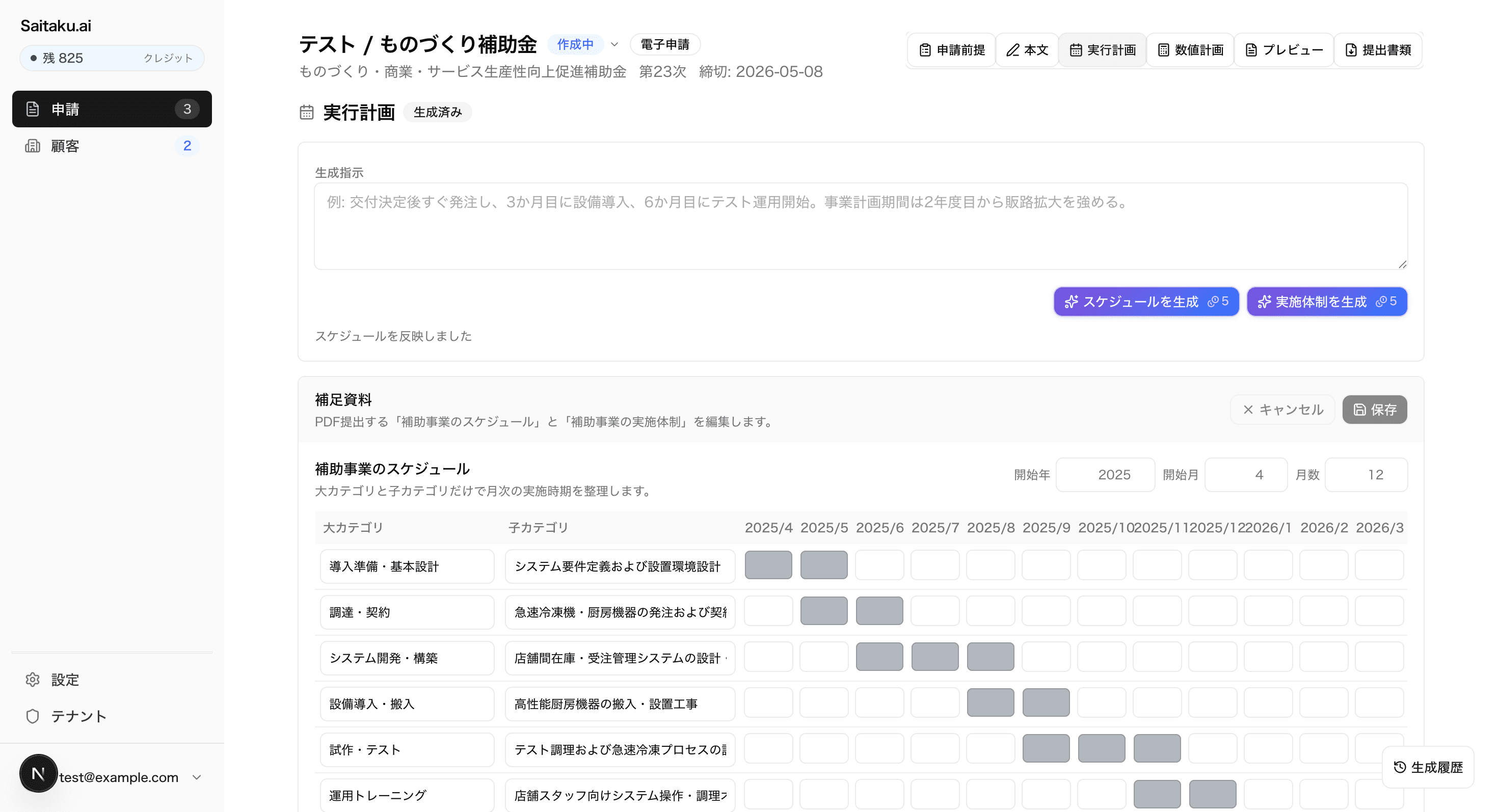1498x812 pixels.
Task: Open the テナント page
Action: point(112,716)
